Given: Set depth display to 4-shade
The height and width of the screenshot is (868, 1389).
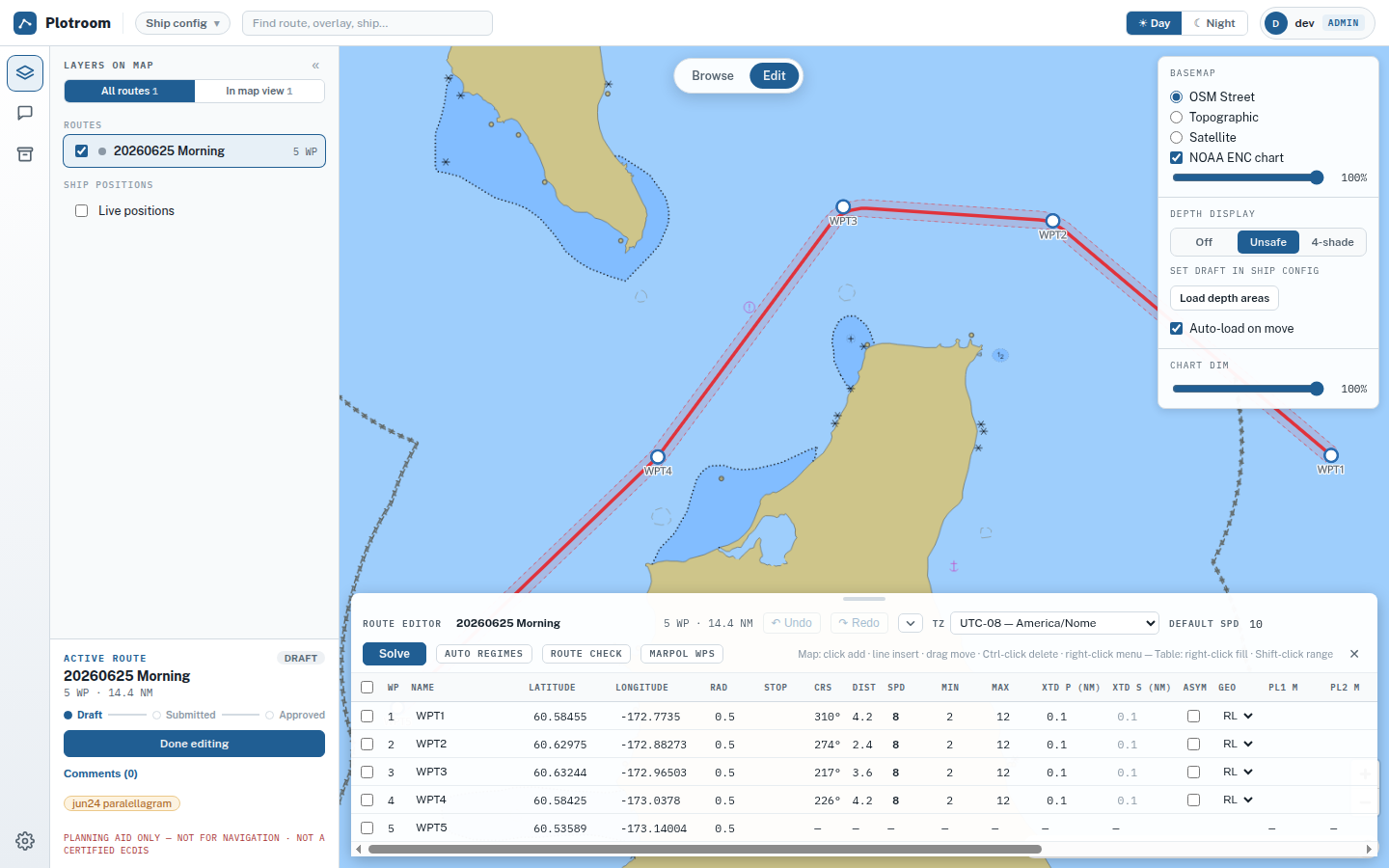Looking at the screenshot, I should pos(1332,242).
